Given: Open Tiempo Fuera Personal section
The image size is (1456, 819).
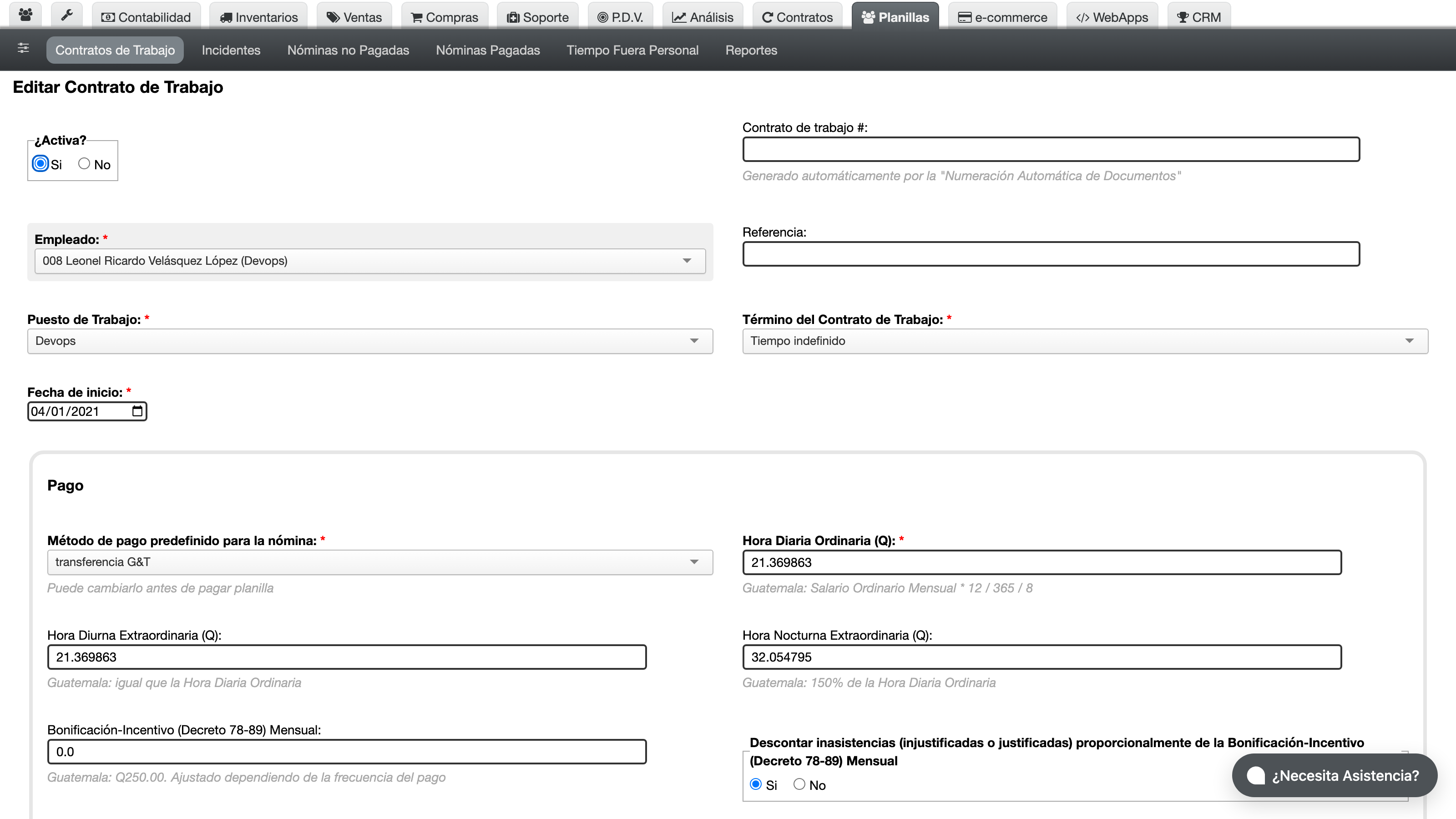Looking at the screenshot, I should 632,50.
